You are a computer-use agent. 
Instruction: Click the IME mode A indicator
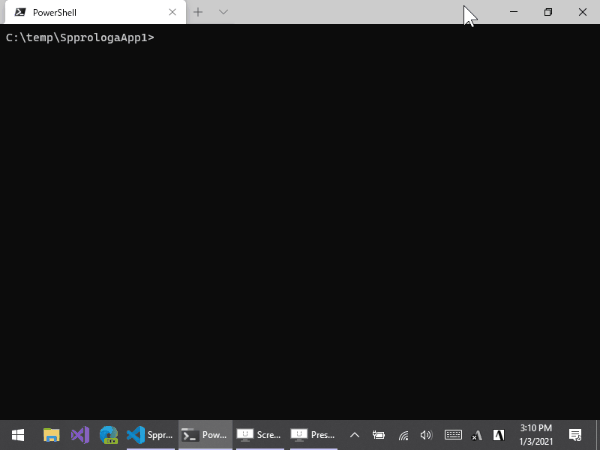499,435
